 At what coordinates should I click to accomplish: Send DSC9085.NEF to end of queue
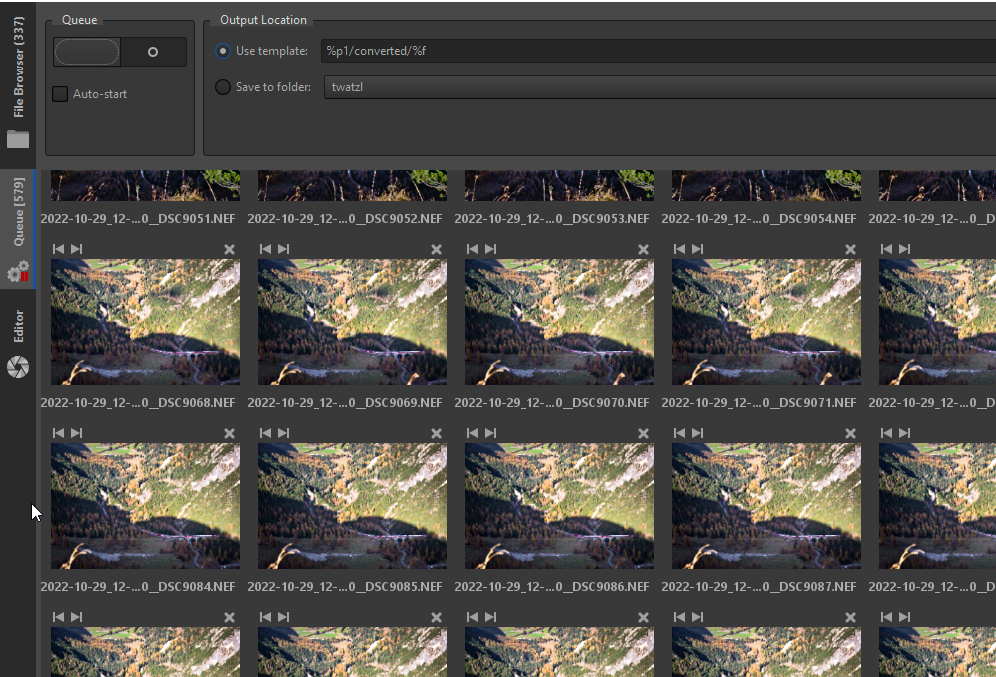284,433
